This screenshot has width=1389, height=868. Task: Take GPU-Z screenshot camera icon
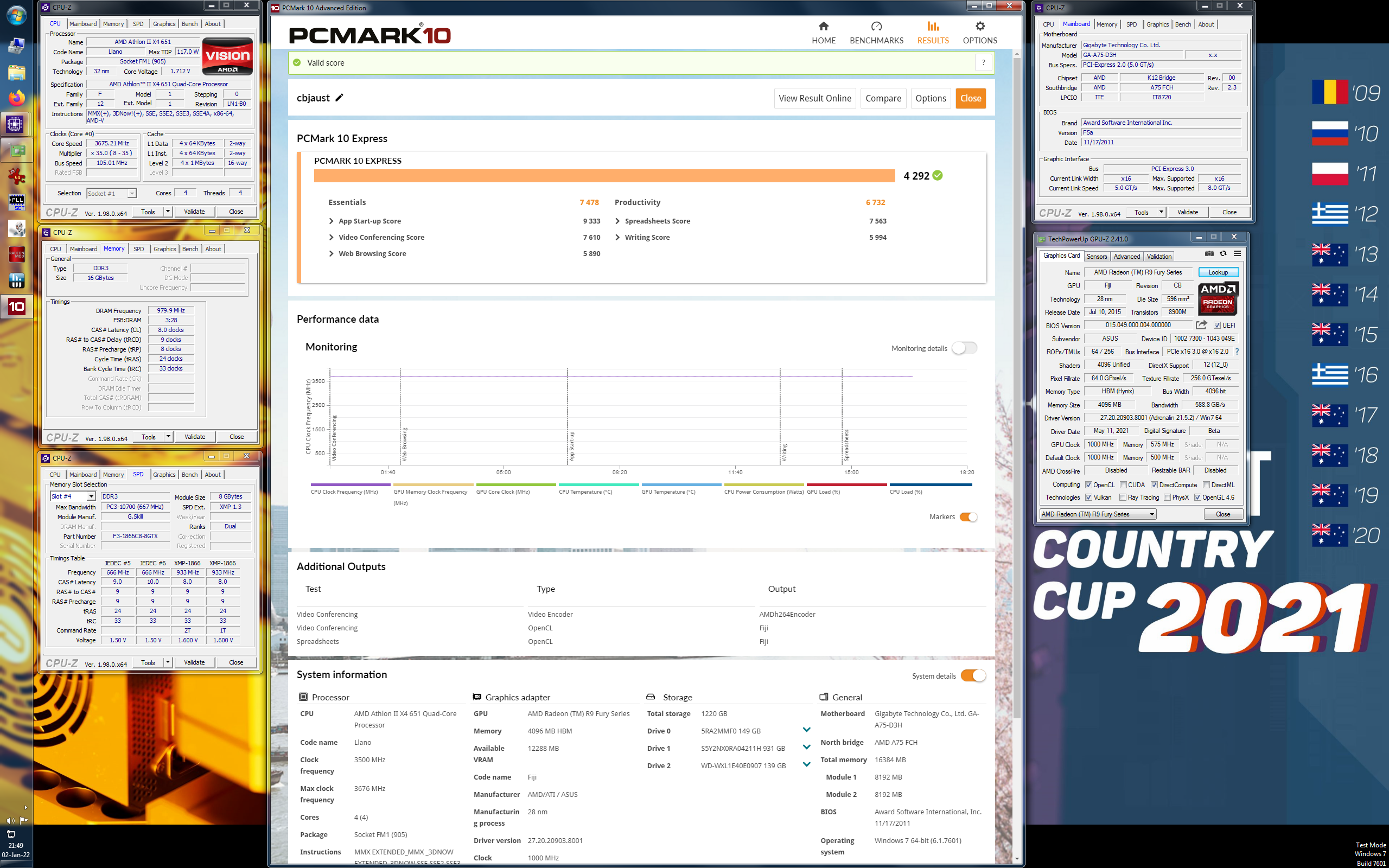pyautogui.click(x=1209, y=254)
